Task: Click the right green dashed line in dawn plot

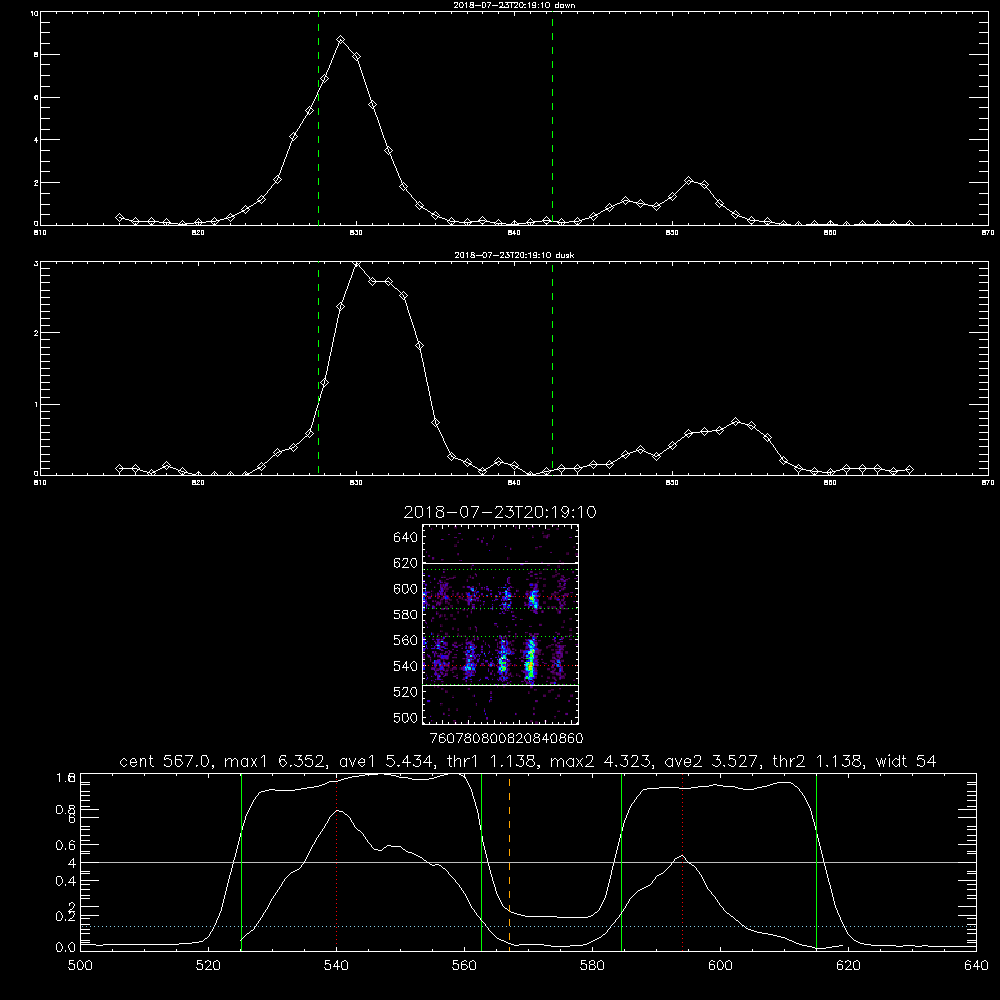Action: tap(552, 118)
